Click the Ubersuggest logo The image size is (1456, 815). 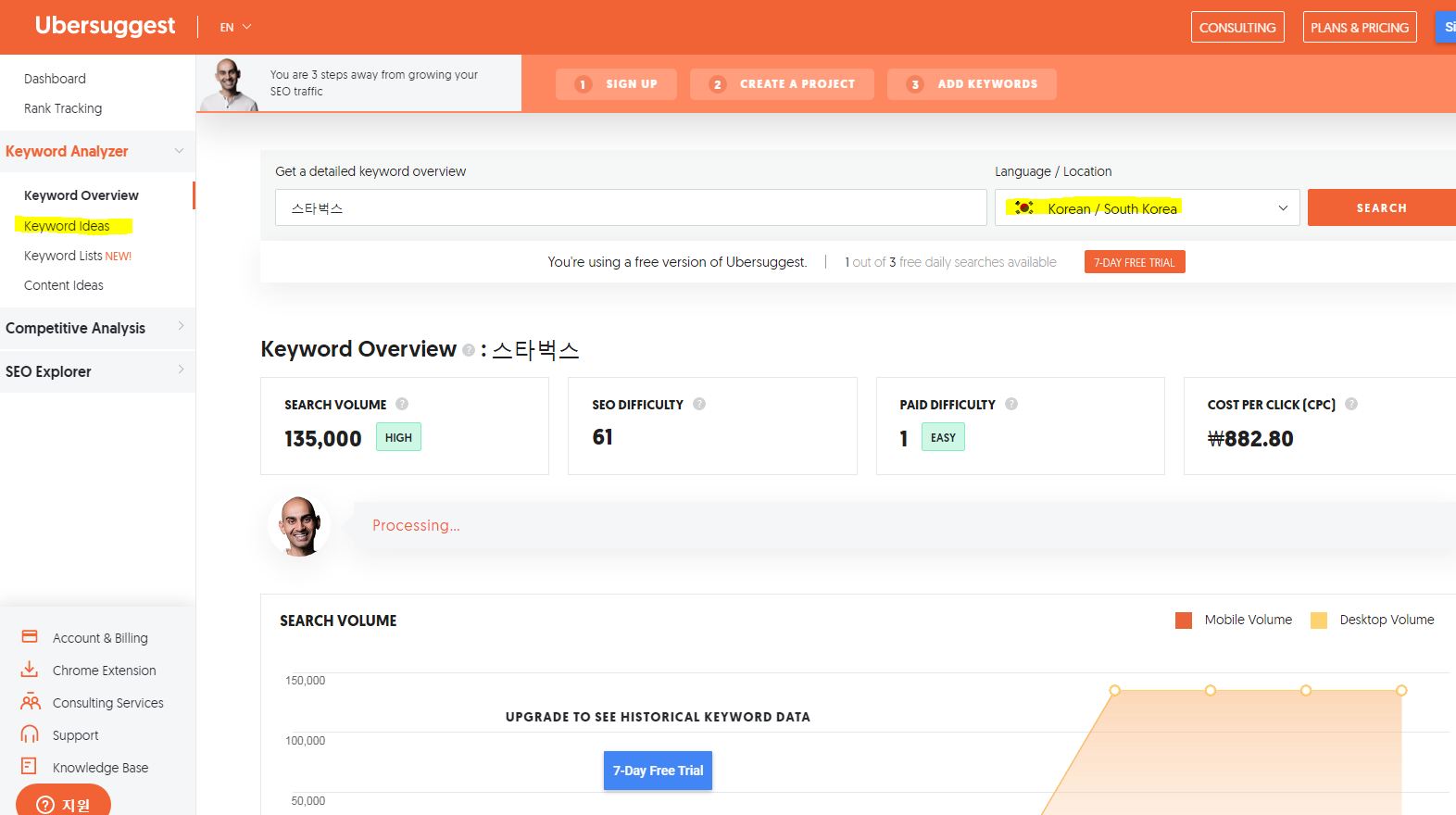point(105,26)
